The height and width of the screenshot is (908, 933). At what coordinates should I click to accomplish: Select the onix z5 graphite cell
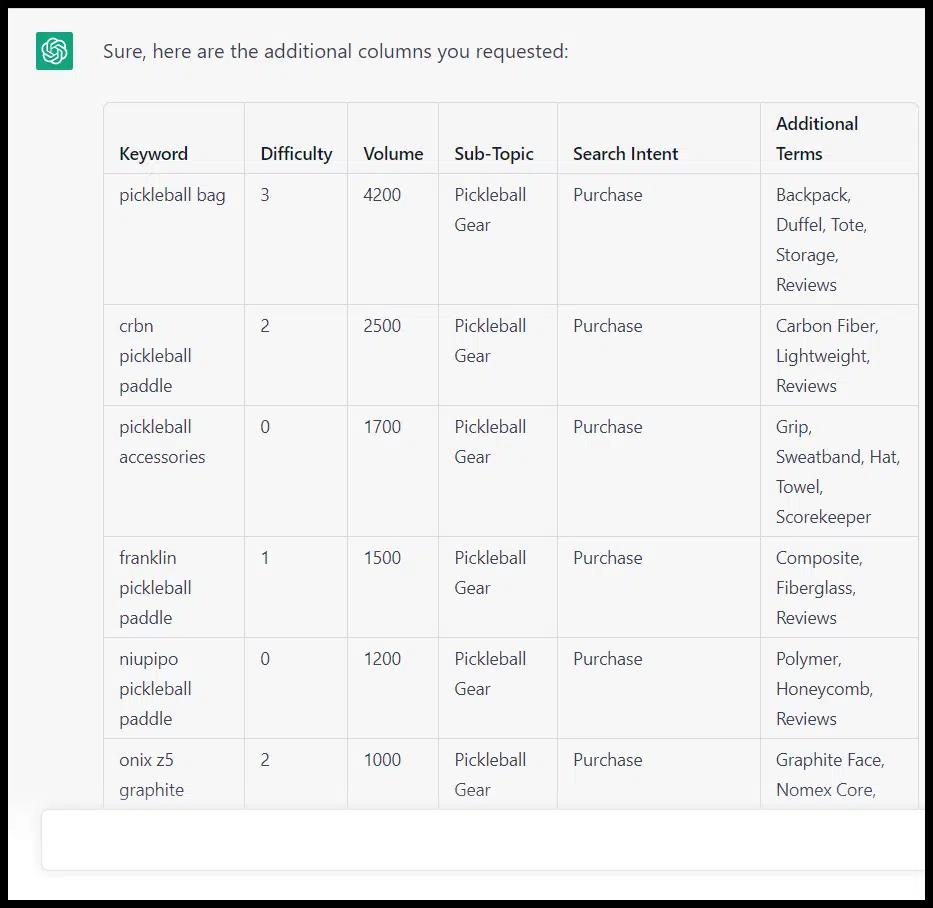coord(151,775)
